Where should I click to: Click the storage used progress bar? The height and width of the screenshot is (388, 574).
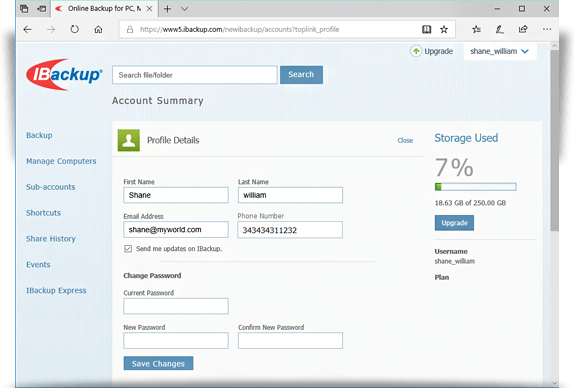(476, 187)
